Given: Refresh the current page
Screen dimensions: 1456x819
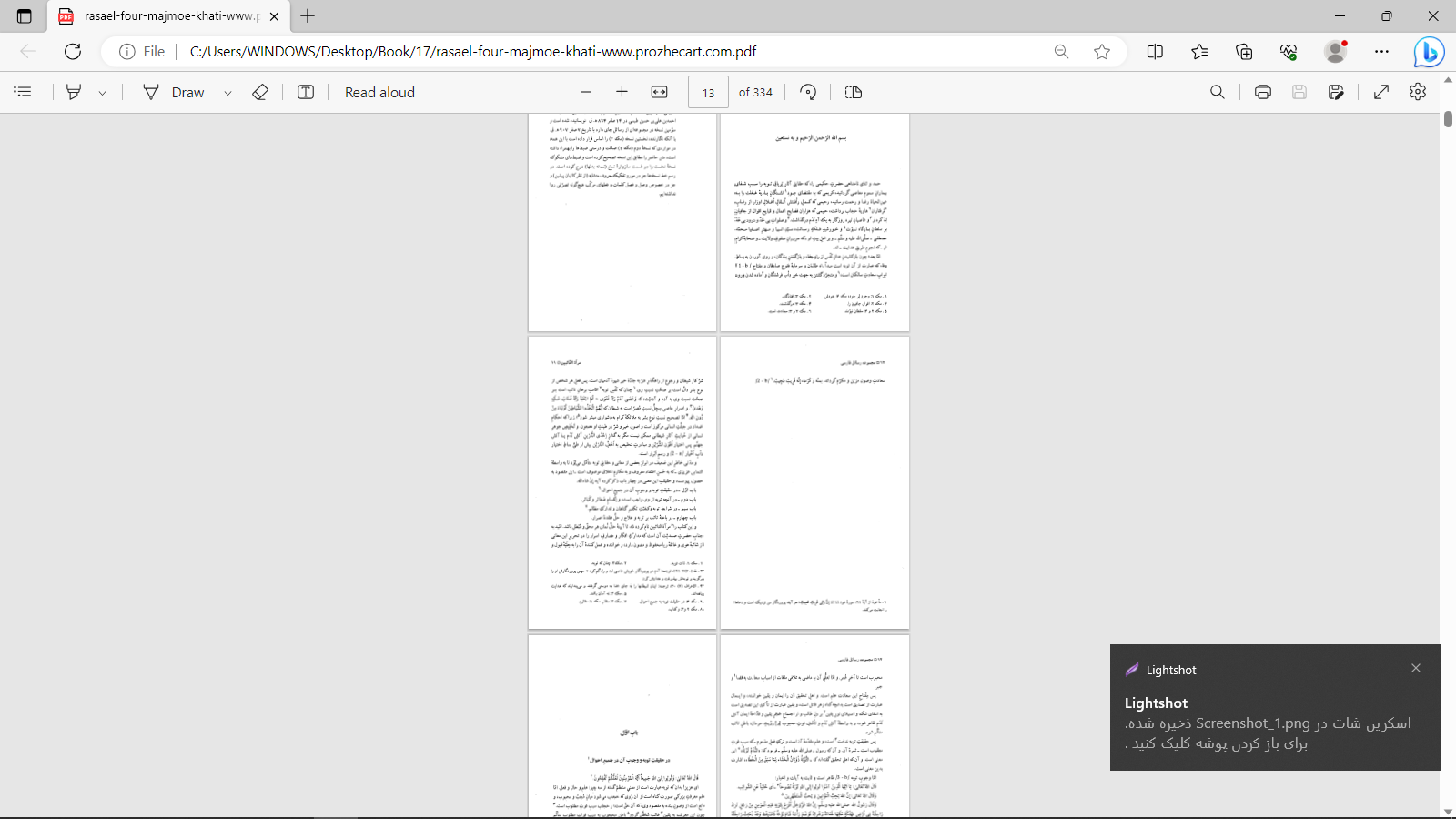Looking at the screenshot, I should click(73, 52).
